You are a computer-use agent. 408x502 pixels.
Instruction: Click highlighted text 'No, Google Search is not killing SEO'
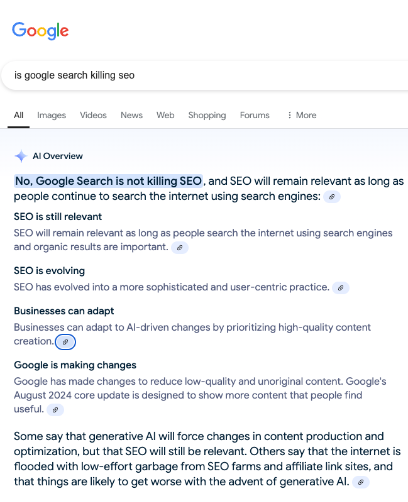coord(109,181)
